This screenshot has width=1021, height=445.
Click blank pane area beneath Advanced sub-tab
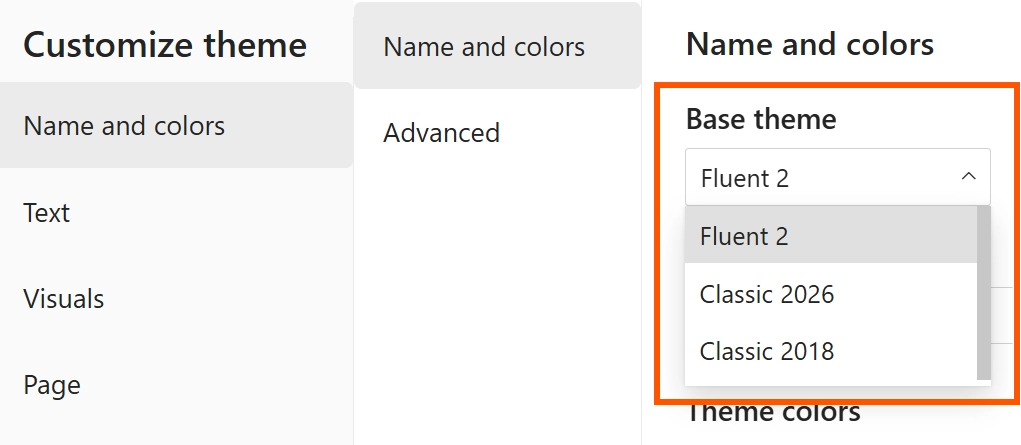point(497,300)
